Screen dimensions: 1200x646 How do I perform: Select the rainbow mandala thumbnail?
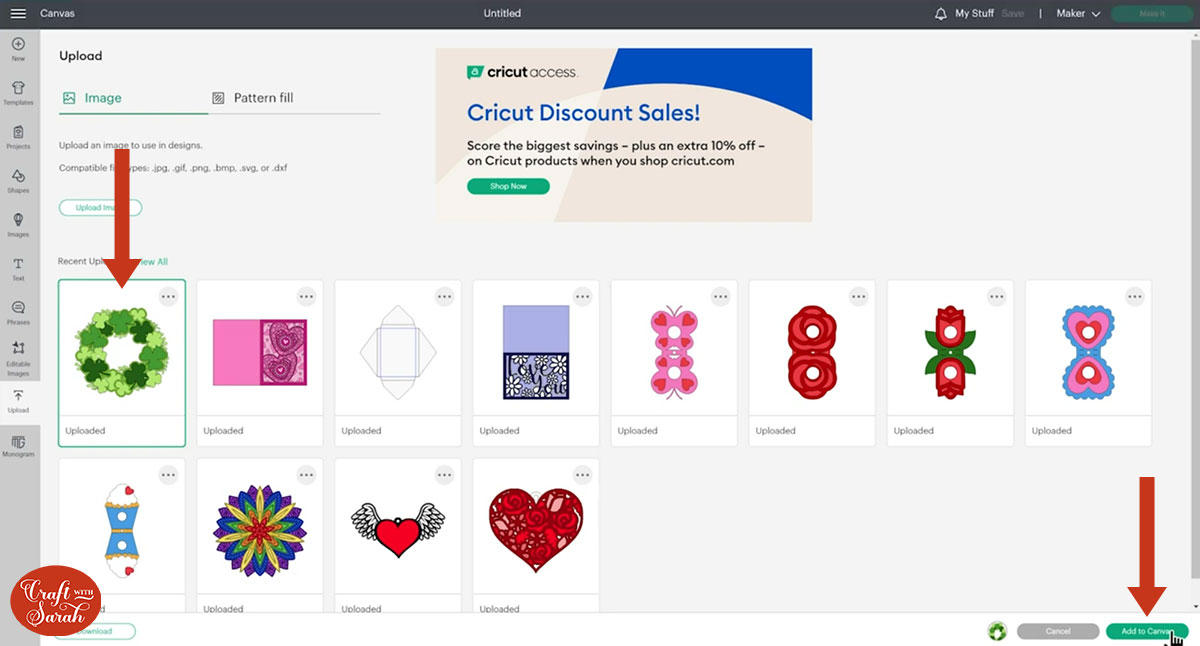260,529
